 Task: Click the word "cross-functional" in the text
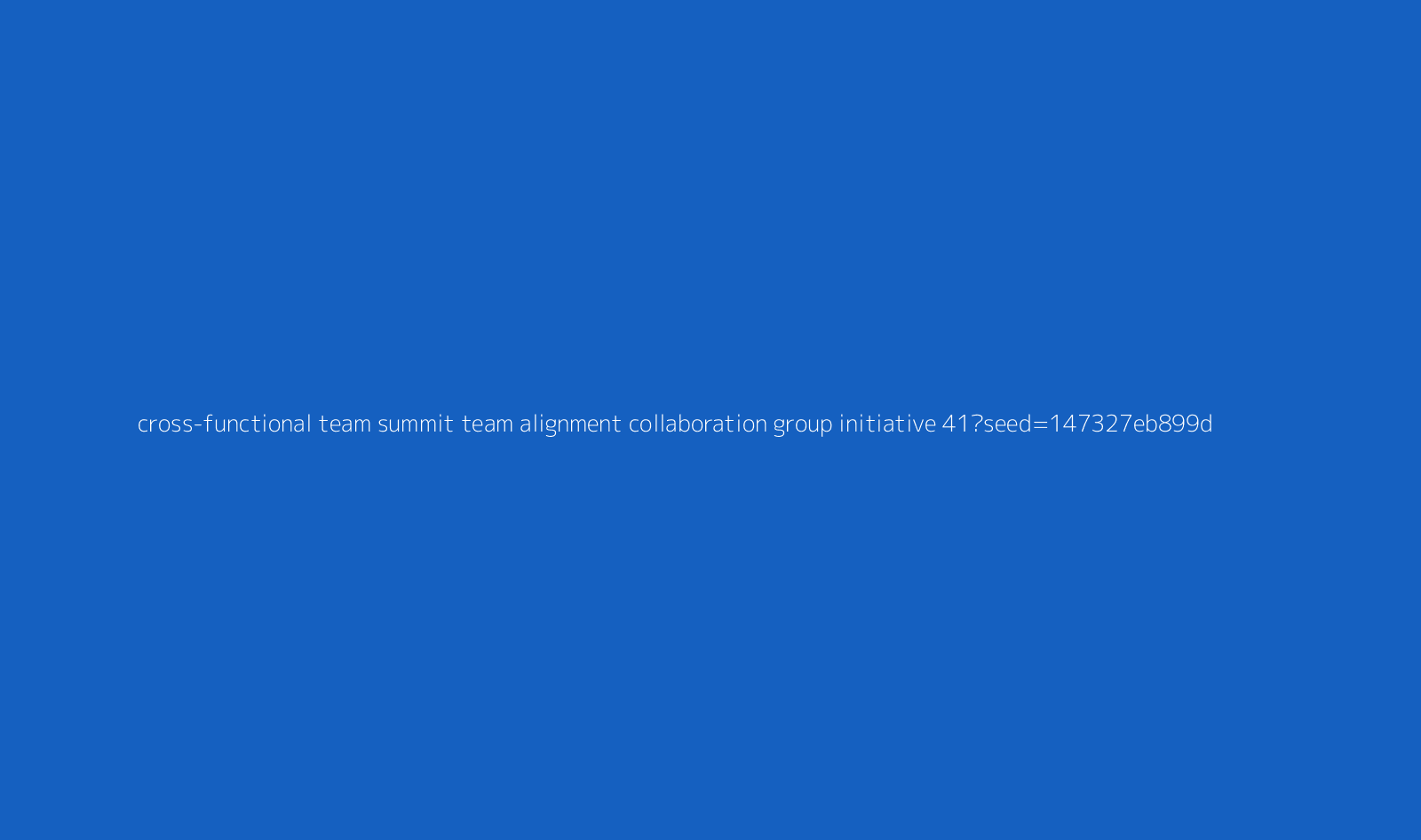point(225,424)
